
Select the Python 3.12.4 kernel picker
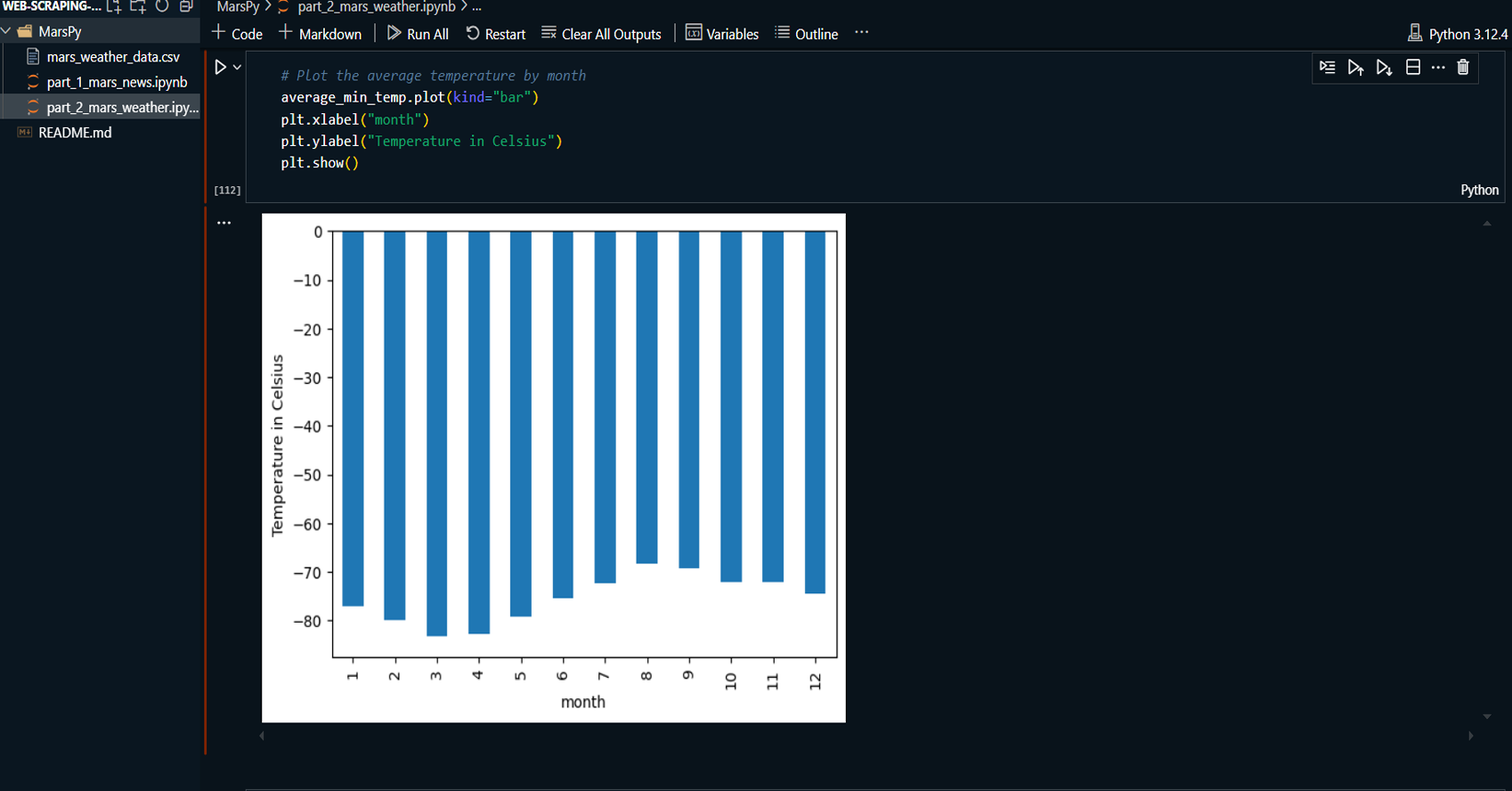(1457, 34)
